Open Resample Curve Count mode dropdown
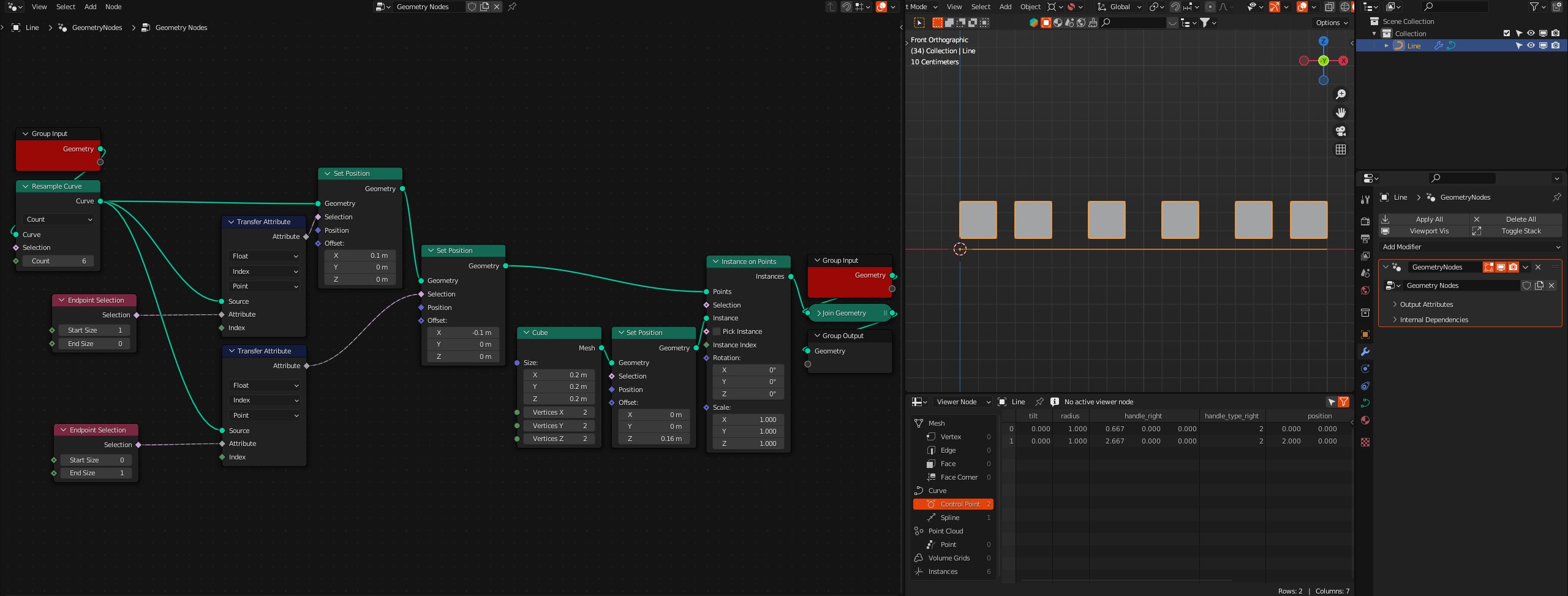This screenshot has width=1568, height=596. [x=59, y=219]
